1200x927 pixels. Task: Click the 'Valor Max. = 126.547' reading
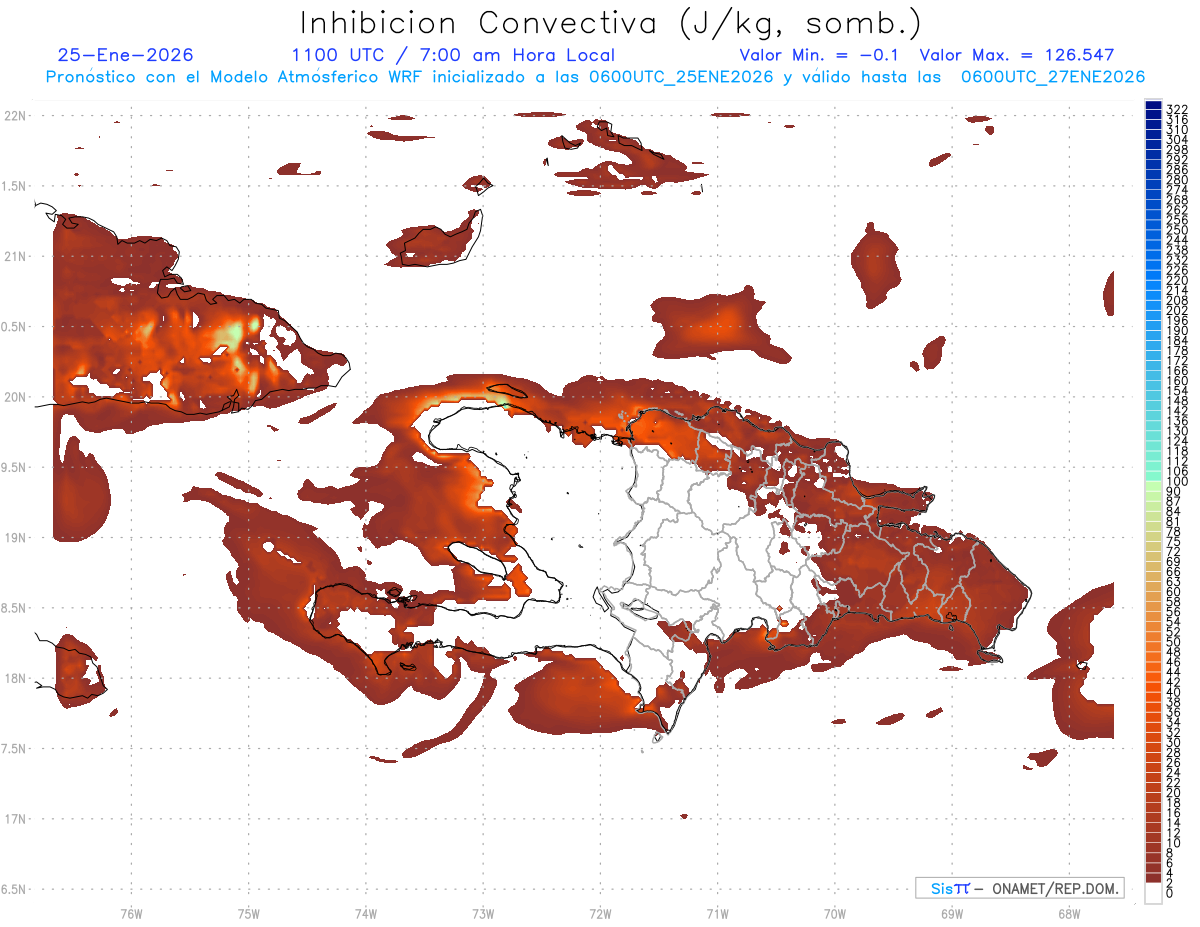click(x=1016, y=55)
